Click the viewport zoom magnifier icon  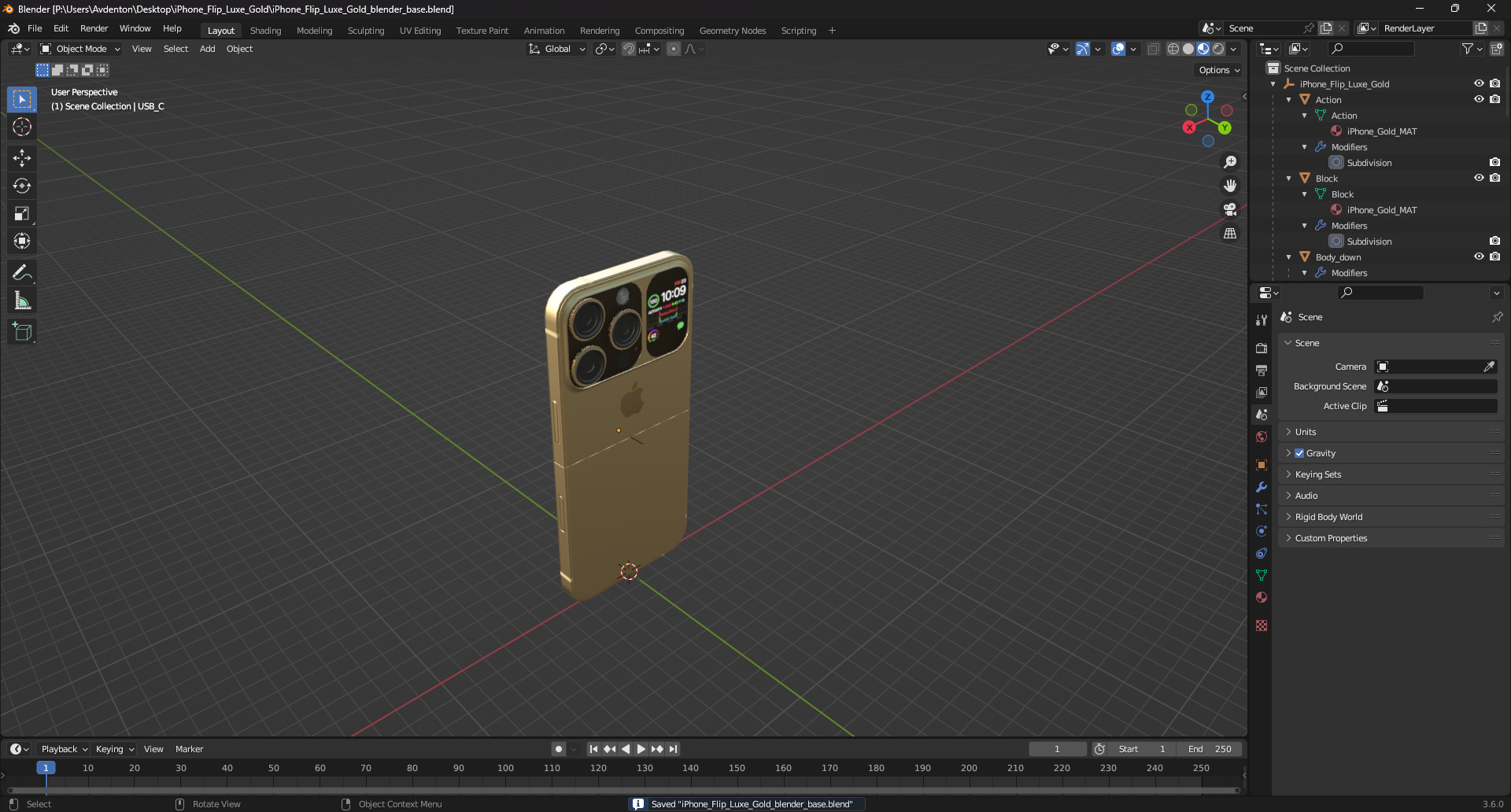point(1230,162)
